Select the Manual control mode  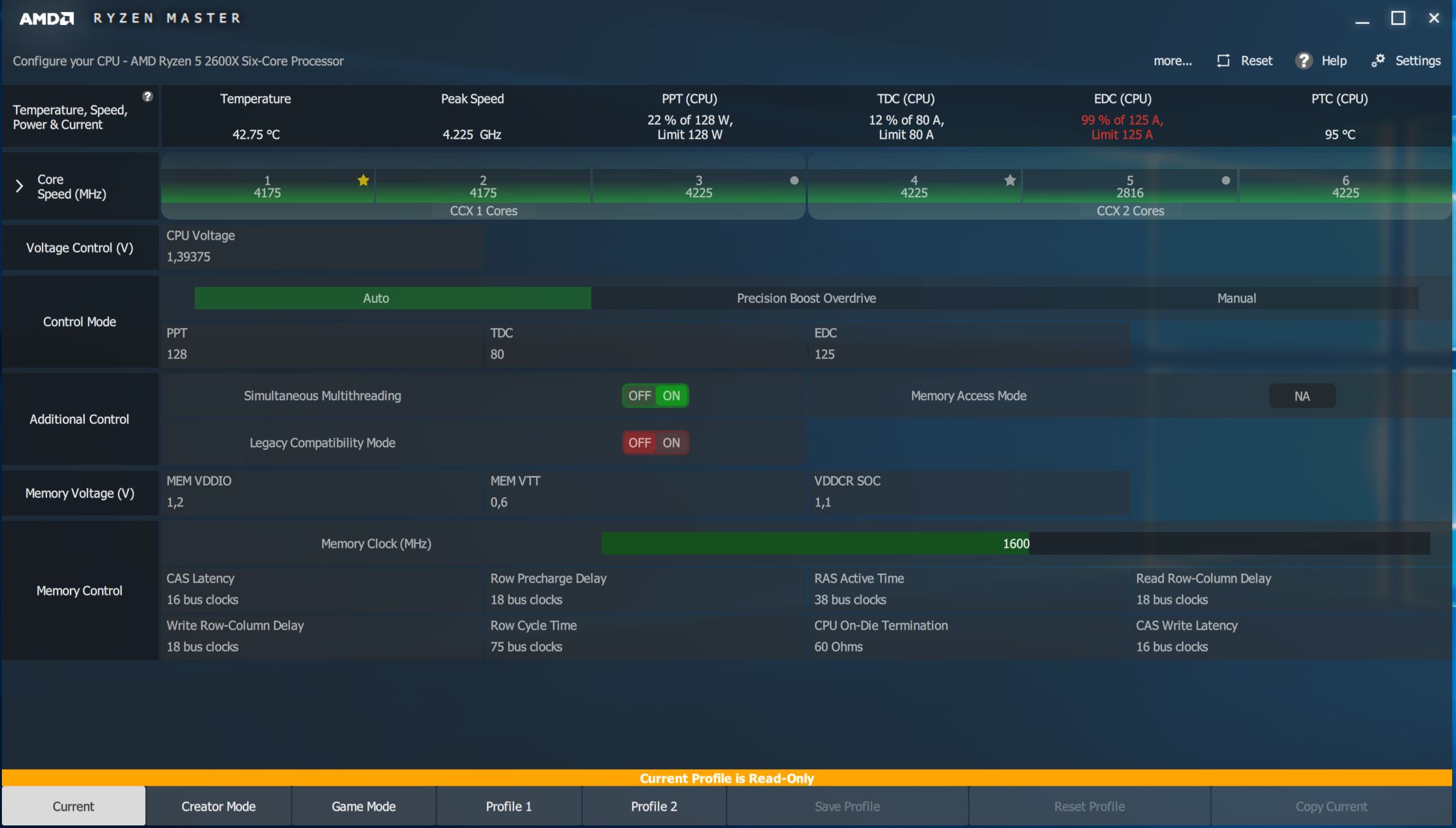pos(1236,298)
